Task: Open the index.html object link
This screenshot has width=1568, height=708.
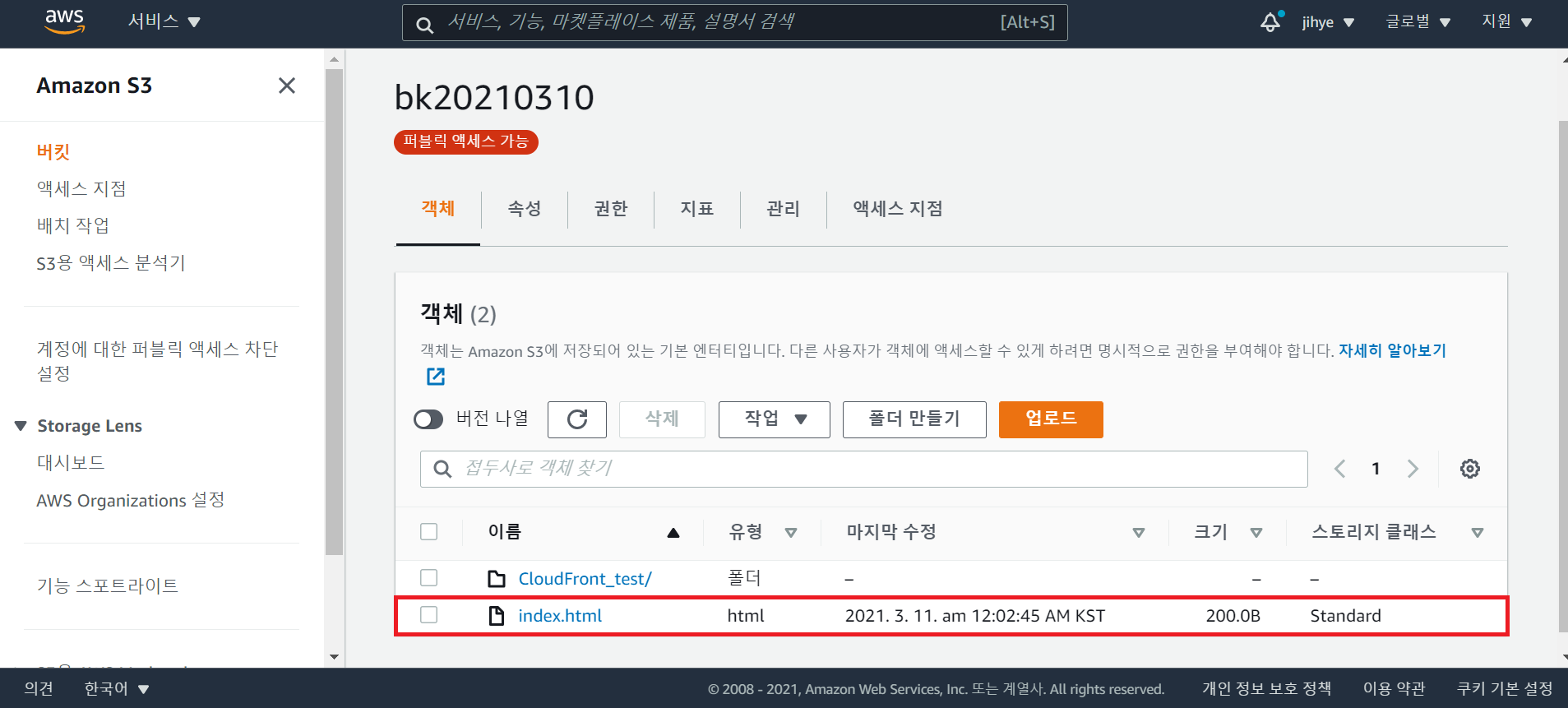Action: (560, 616)
